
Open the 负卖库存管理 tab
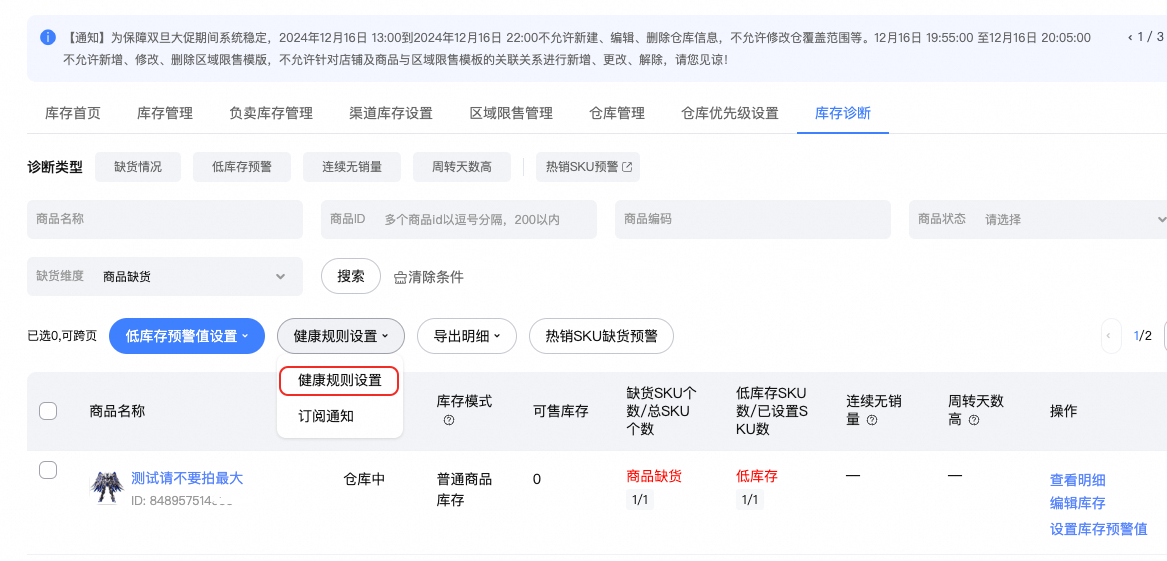271,113
